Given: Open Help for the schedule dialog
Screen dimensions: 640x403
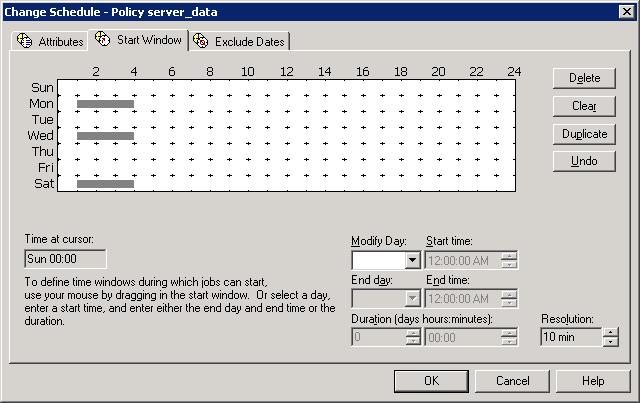Looking at the screenshot, I should point(593,381).
